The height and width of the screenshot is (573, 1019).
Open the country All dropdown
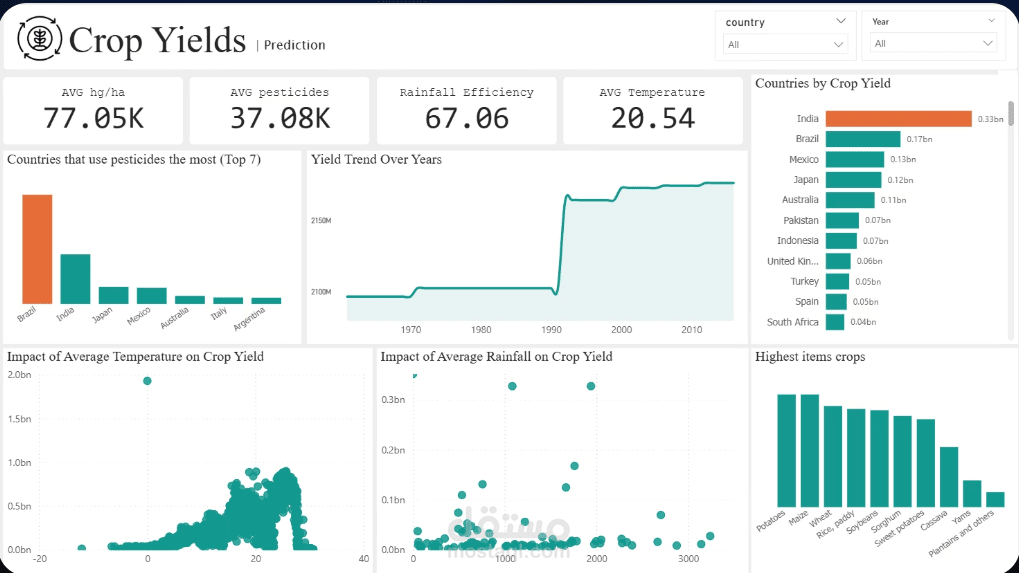tap(785, 44)
